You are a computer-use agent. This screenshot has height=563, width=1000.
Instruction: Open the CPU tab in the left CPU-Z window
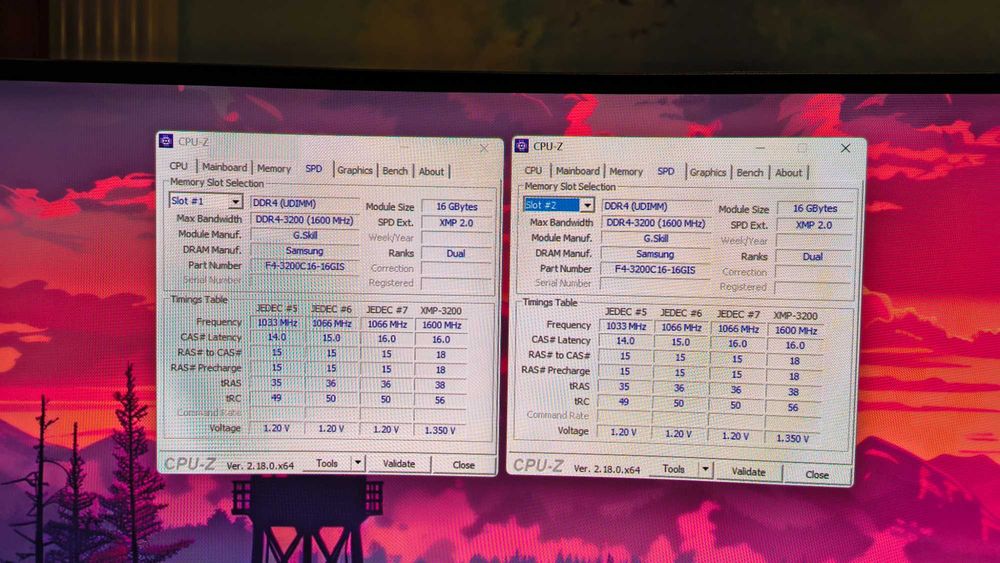tap(179, 166)
